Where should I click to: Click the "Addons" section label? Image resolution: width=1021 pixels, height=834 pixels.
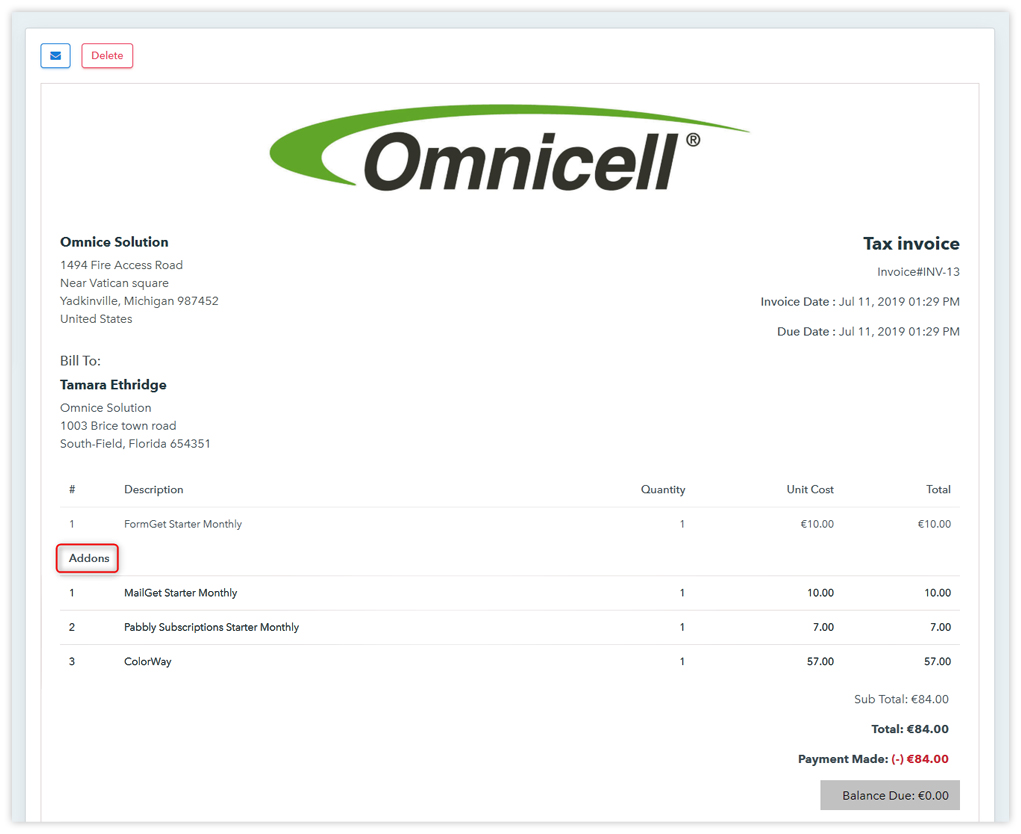coord(89,559)
